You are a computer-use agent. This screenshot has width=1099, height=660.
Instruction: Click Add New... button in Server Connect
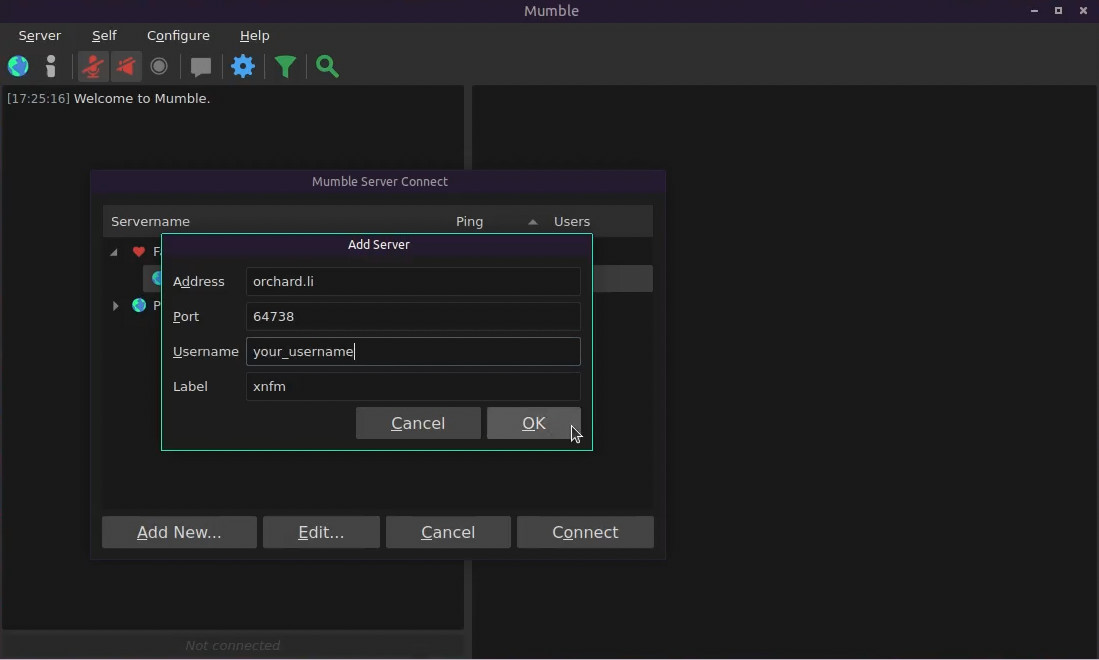coord(179,532)
